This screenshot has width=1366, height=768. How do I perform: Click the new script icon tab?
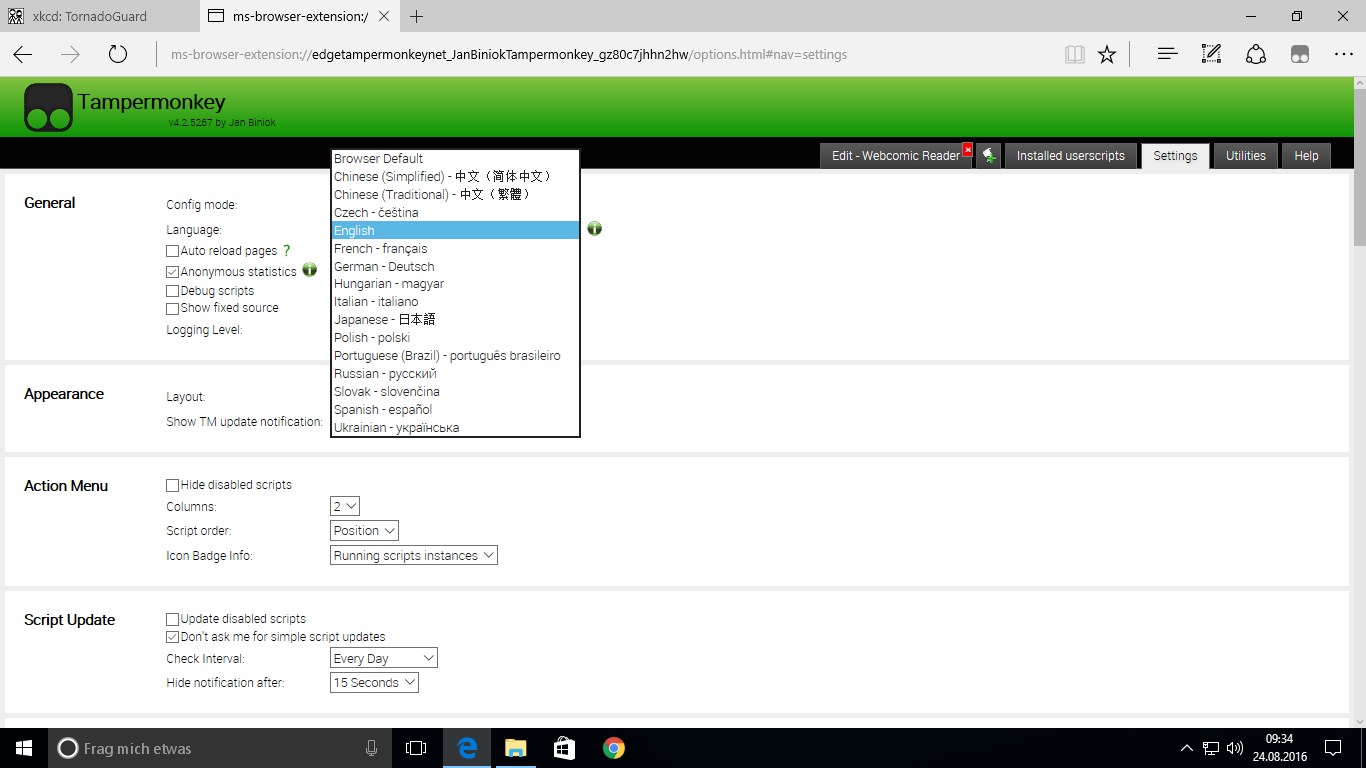(x=988, y=155)
